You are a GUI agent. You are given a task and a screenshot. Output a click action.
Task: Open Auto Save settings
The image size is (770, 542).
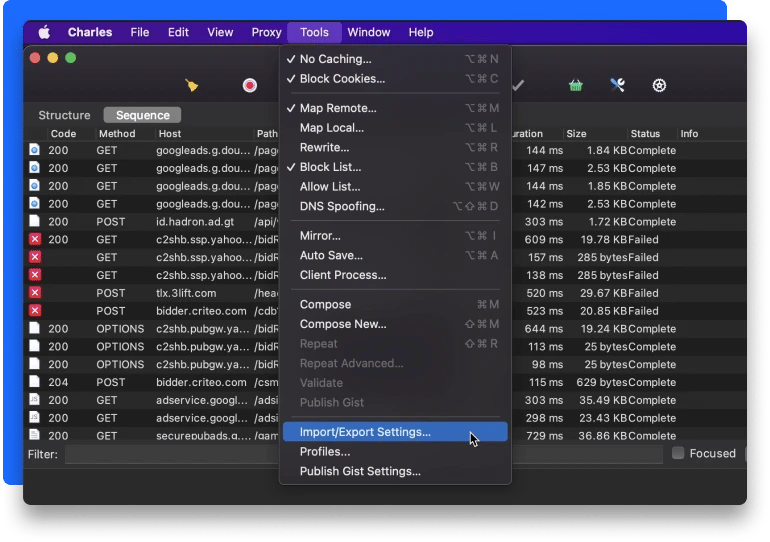(x=395, y=255)
